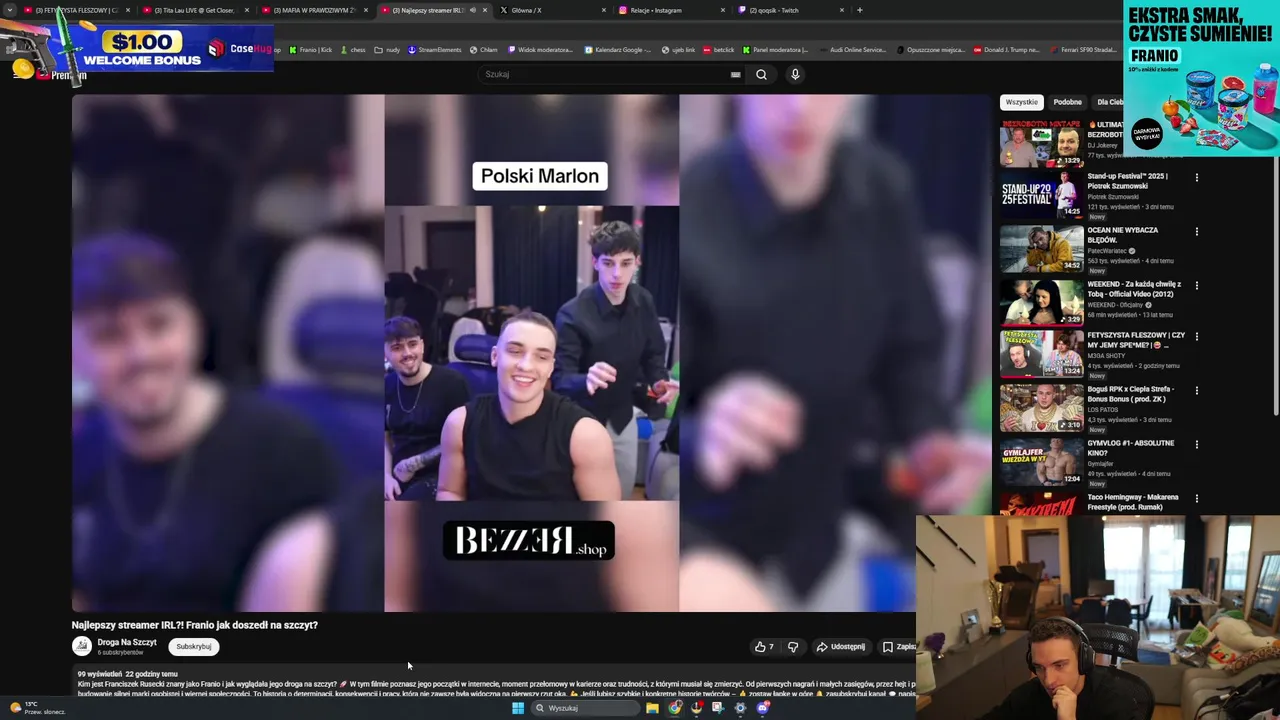The height and width of the screenshot is (720, 1280).
Task: Switch to MAFIA W PRAWDZIWYM browser tab
Action: [x=314, y=10]
